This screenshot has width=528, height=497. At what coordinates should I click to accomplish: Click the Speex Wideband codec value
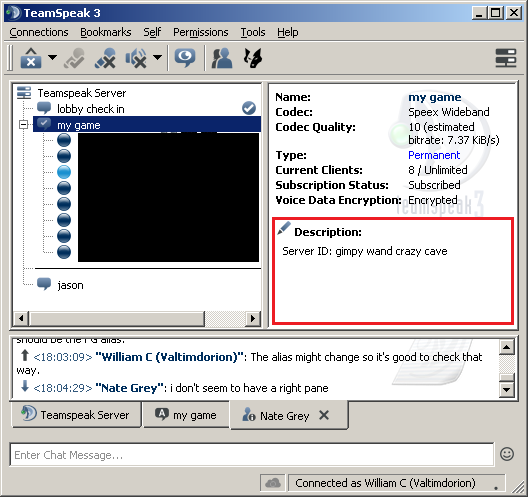(x=449, y=112)
